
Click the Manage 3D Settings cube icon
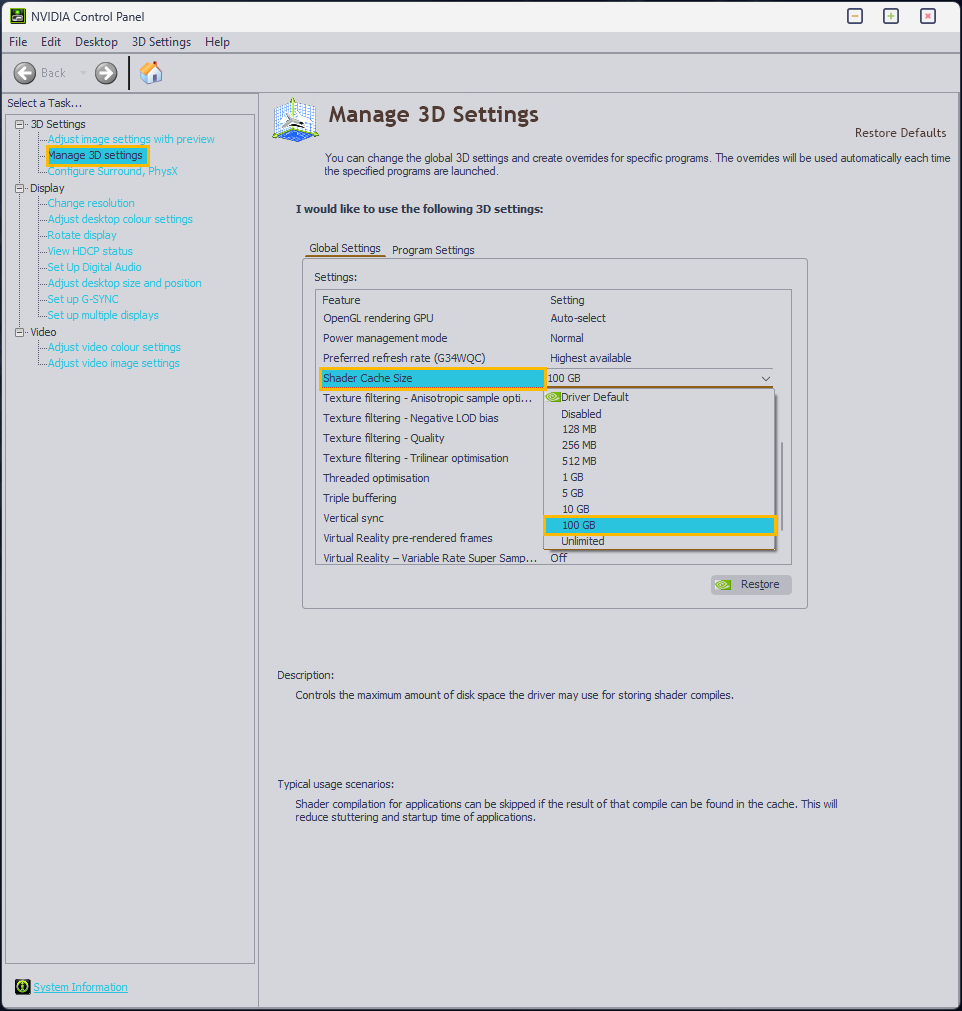coord(295,119)
